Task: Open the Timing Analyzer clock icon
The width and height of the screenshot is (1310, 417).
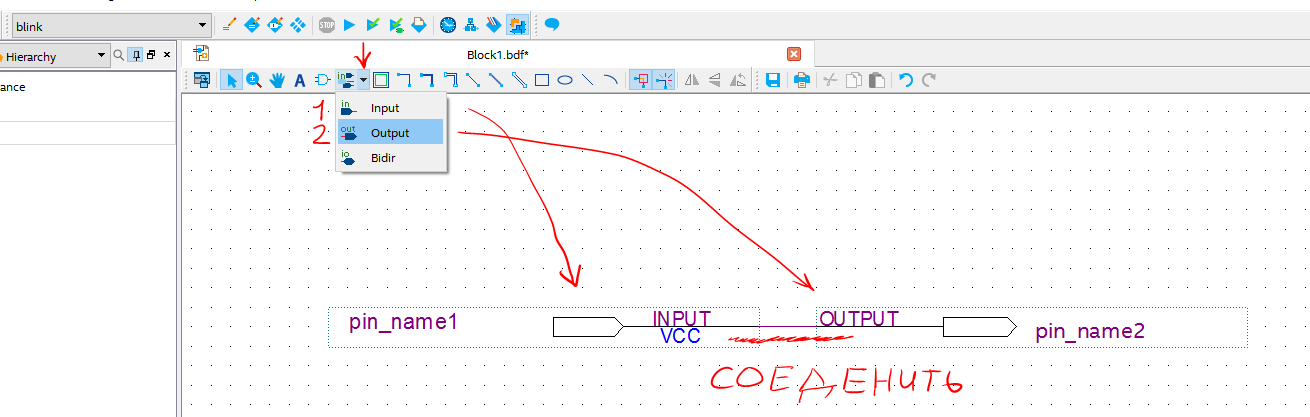Action: tap(448, 25)
